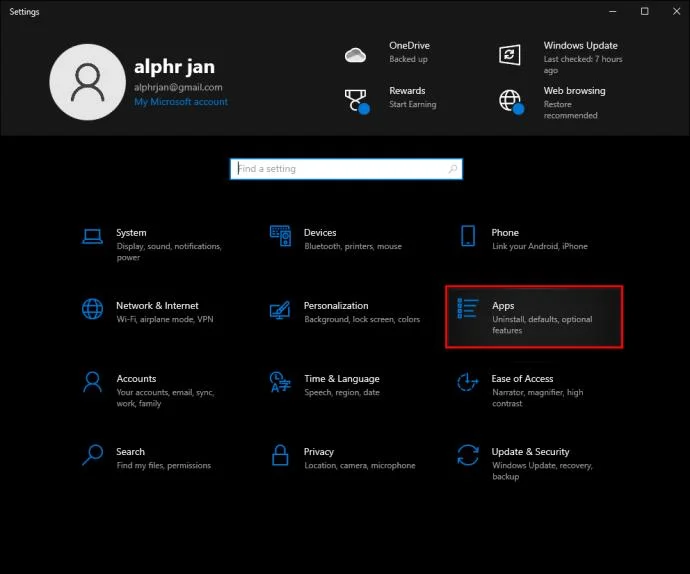690x574 pixels.
Task: Click the Phone icon
Action: click(x=468, y=236)
